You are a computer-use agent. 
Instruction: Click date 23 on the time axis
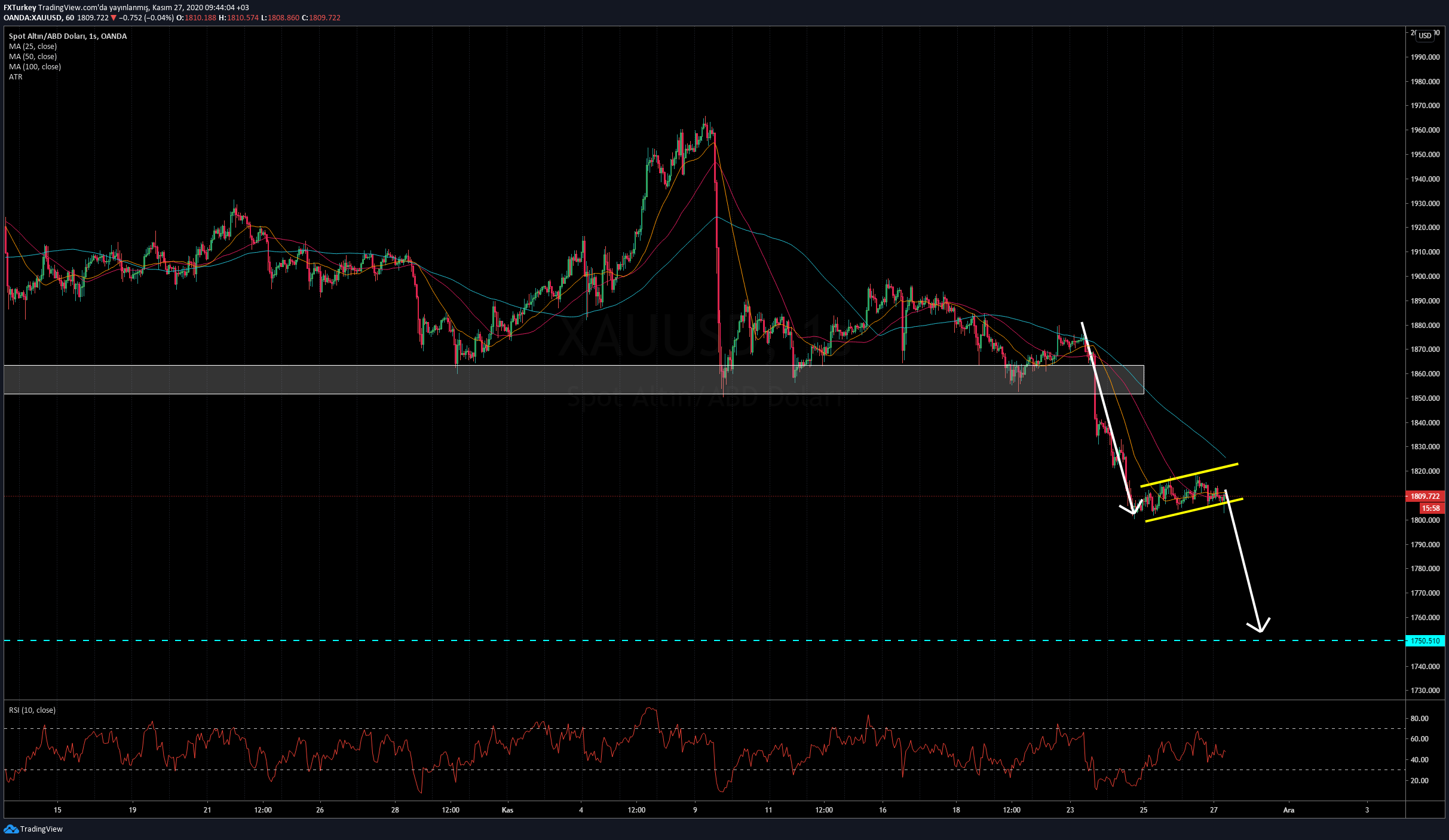coord(1070,811)
